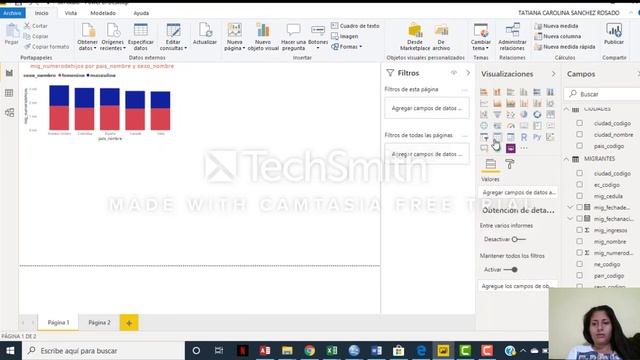Screen dimensions: 640x360
Task: Insert a Cuadro de texto
Action: [x=355, y=26]
